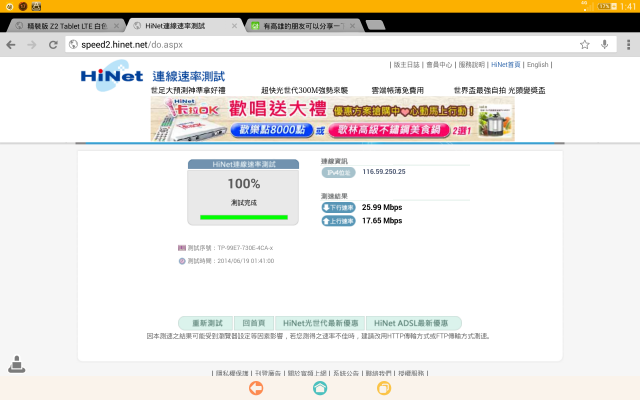The image size is (640, 400).
Task: Open the 雲端帳簿免費用 promo link
Action: click(398, 90)
